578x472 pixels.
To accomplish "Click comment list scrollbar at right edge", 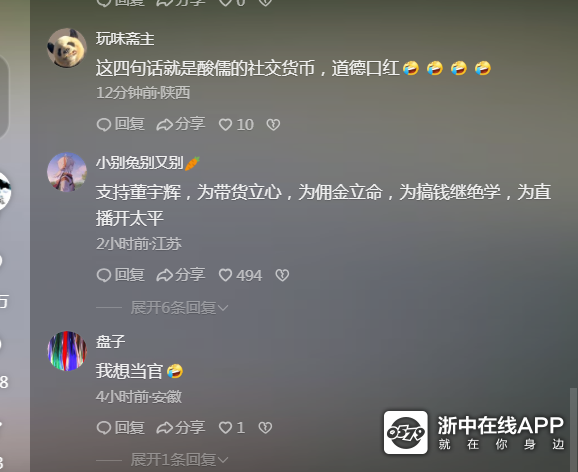I will (573, 430).
